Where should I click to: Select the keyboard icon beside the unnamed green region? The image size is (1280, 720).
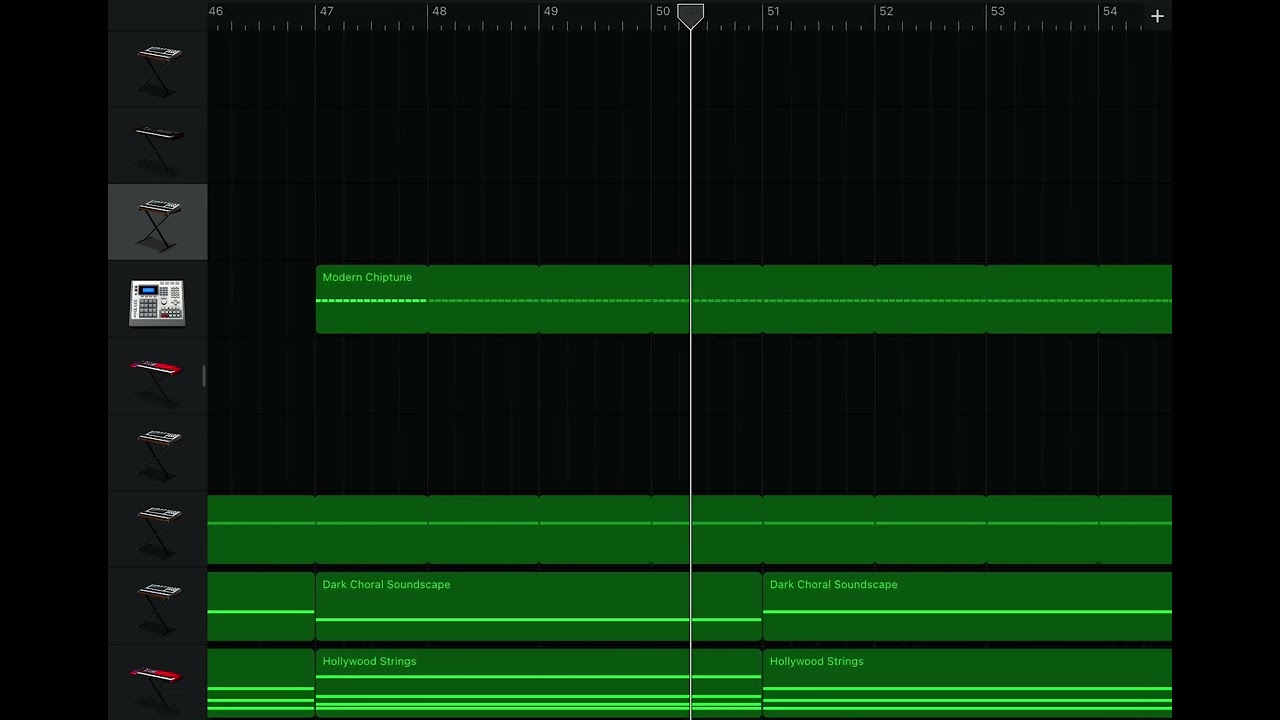coord(158,530)
